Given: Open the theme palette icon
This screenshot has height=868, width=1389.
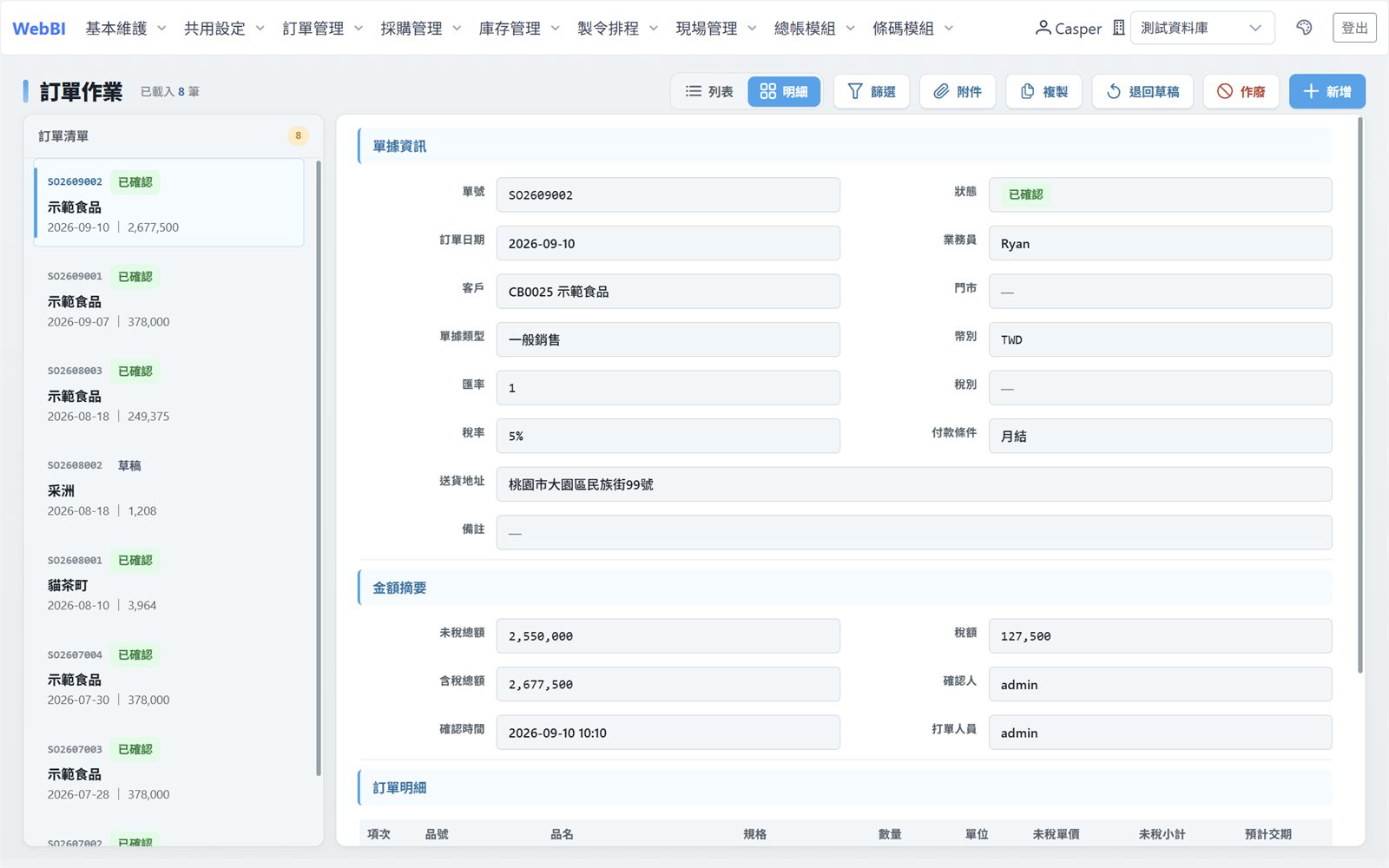Looking at the screenshot, I should point(1304,28).
